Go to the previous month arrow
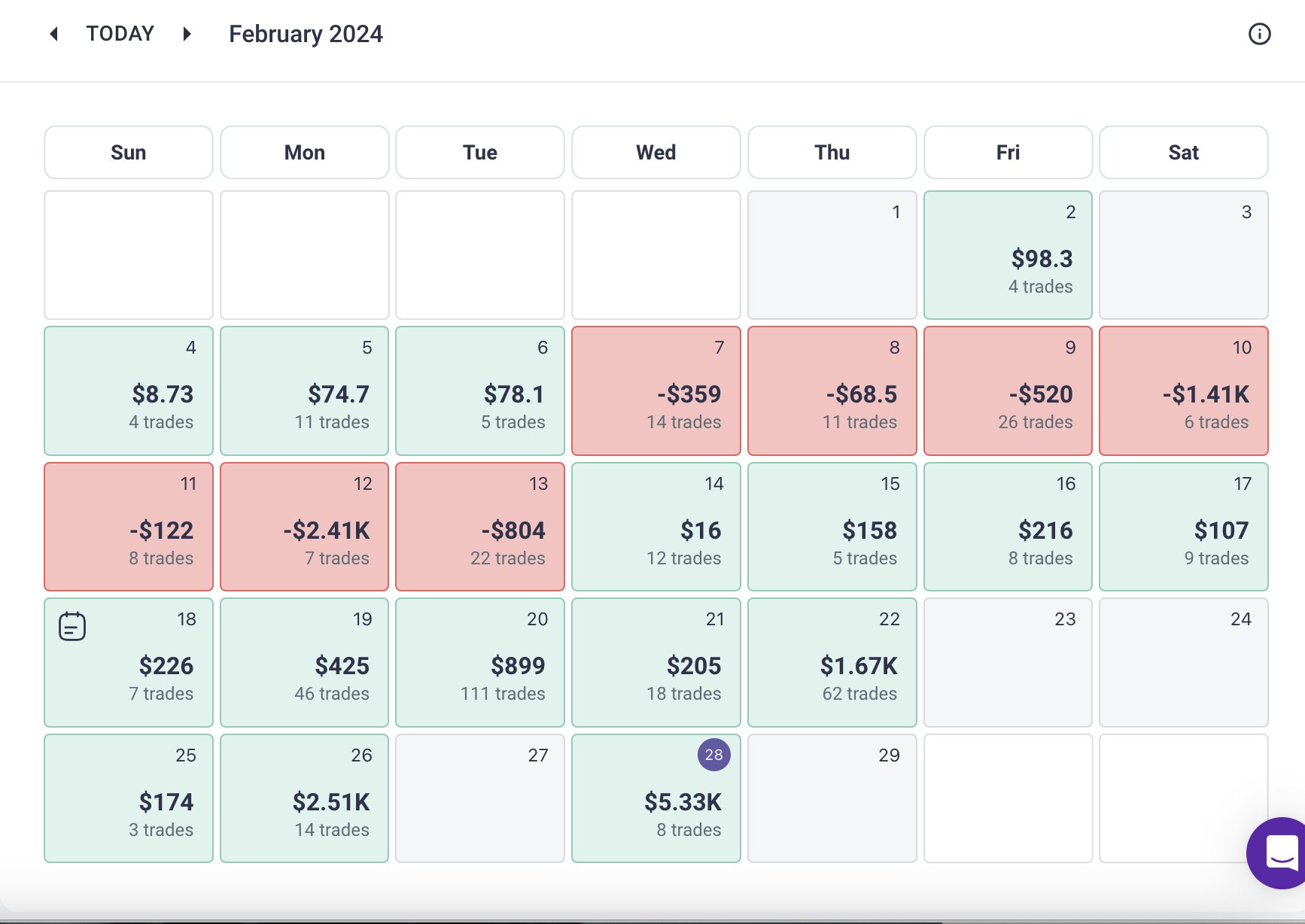Viewport: 1305px width, 924px height. [53, 34]
